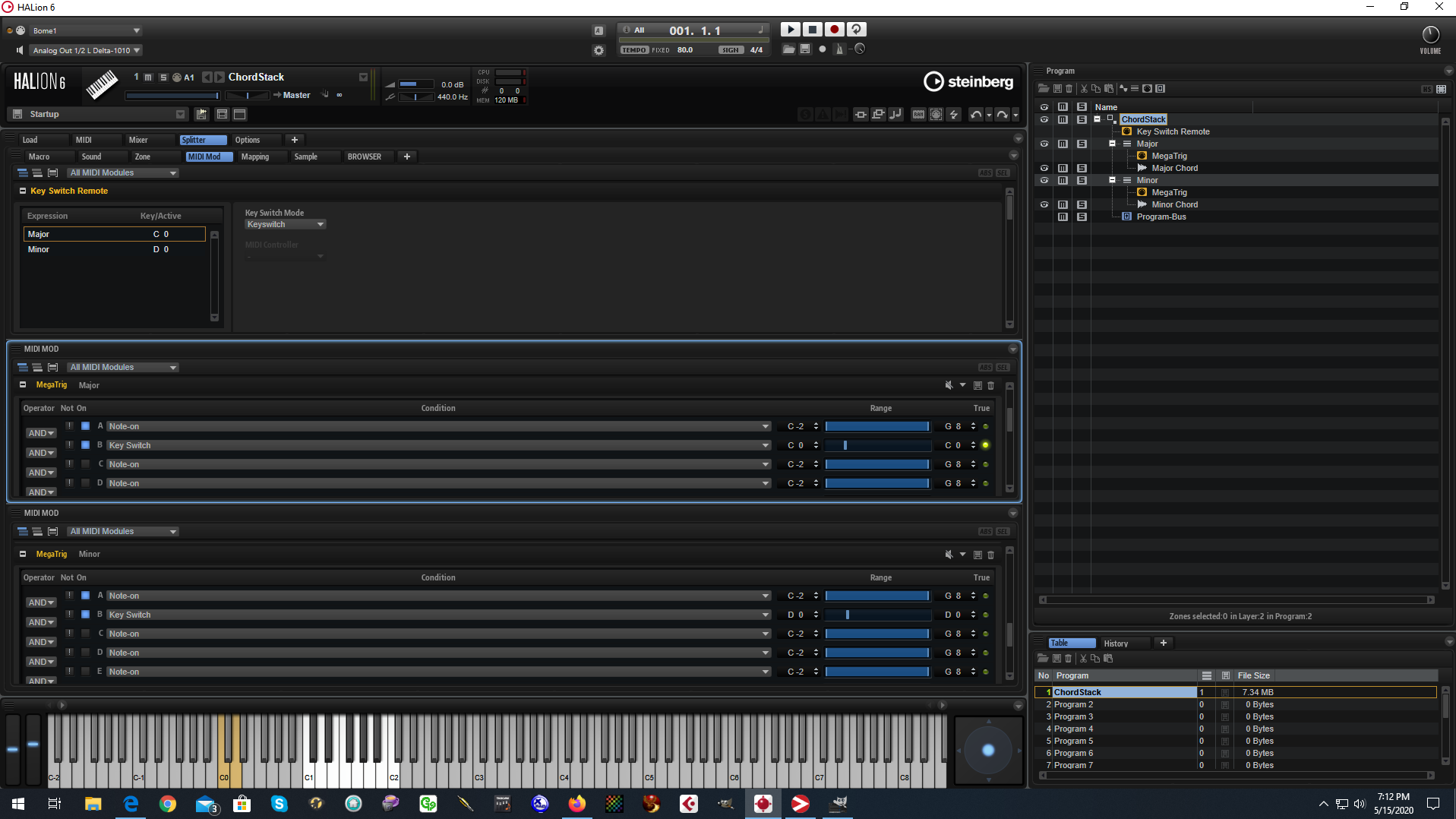This screenshot has width=1456, height=819.
Task: Adjust the main VOLUME knob
Action: pos(1430,35)
